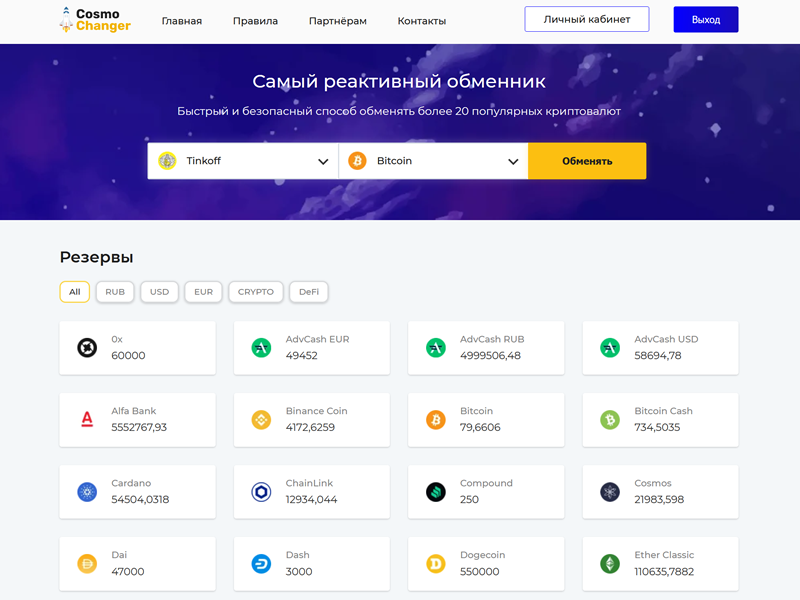Click the Ether Classic value 110635,7882

pos(664,572)
